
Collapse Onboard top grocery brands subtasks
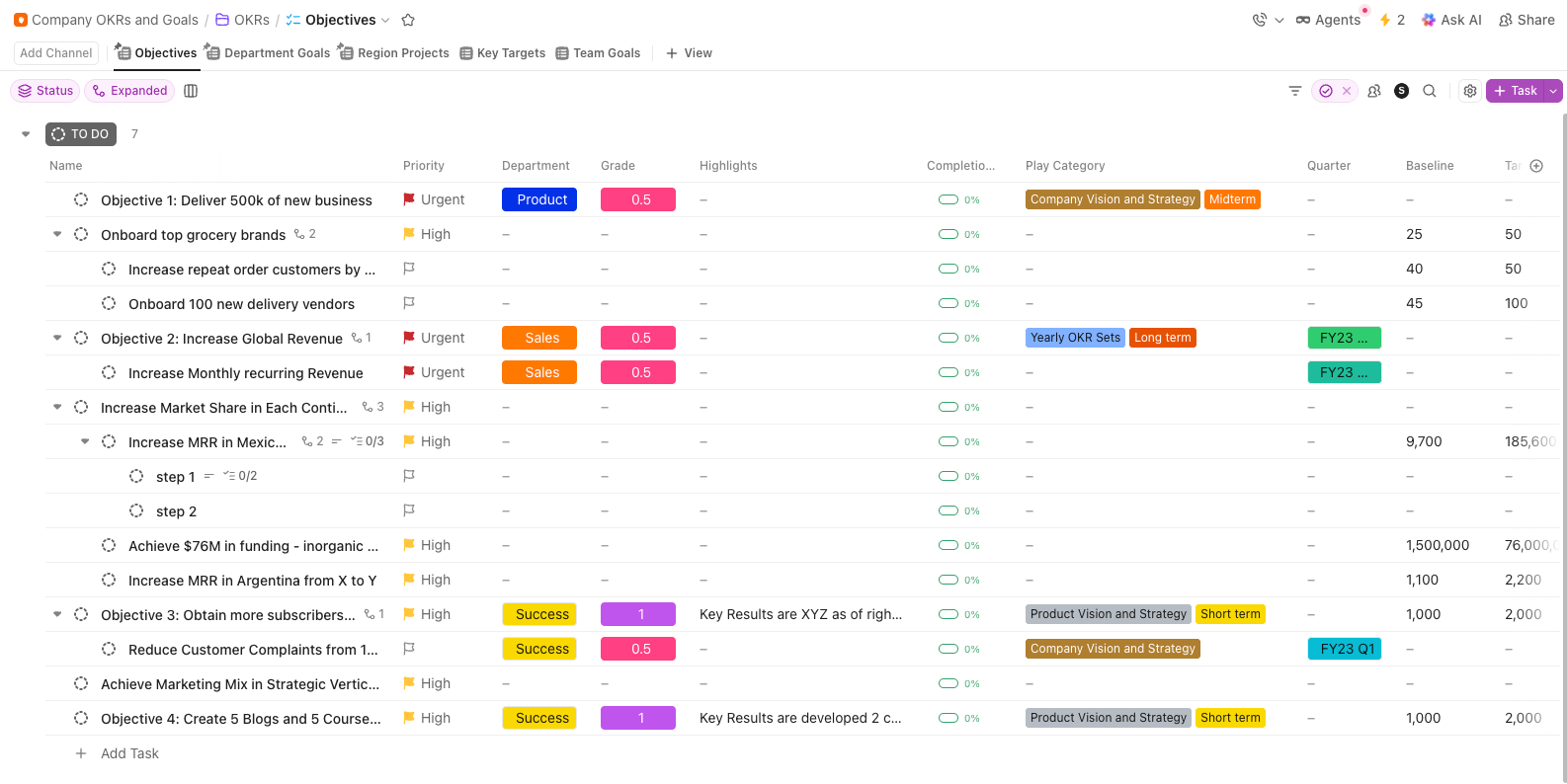tap(57, 234)
